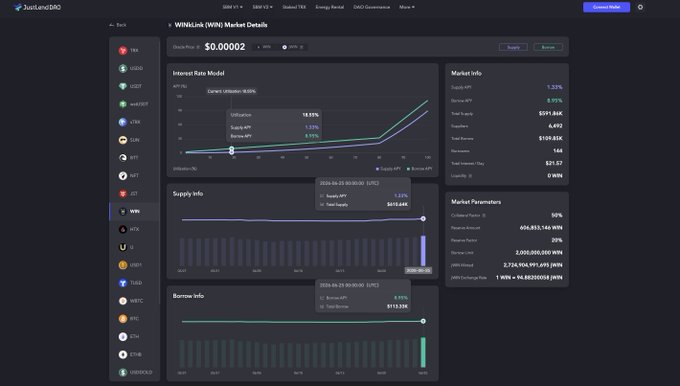This screenshot has height=386, width=680.
Task: Toggle Supply APY legend in rate chart
Action: pos(388,169)
